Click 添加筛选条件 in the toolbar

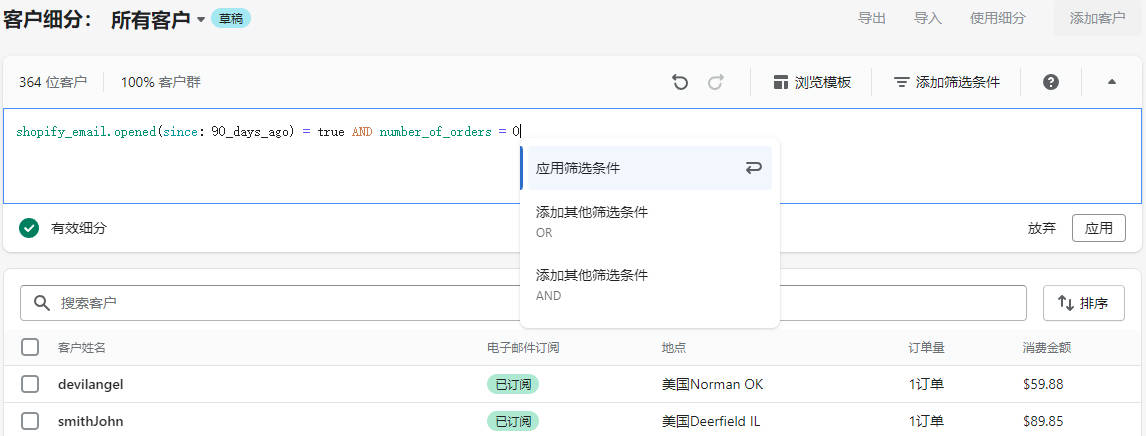pyautogui.click(x=947, y=83)
